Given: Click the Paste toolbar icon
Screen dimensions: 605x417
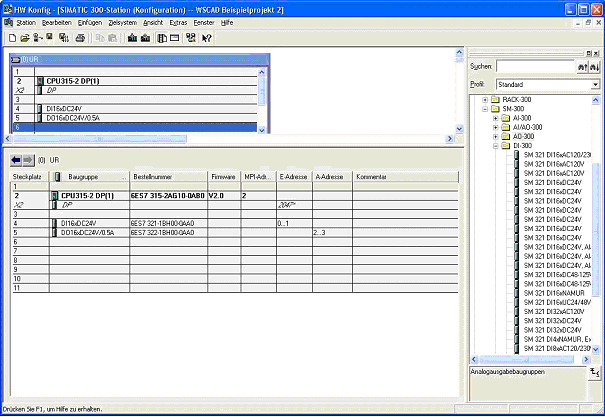Looking at the screenshot, I should (112, 38).
